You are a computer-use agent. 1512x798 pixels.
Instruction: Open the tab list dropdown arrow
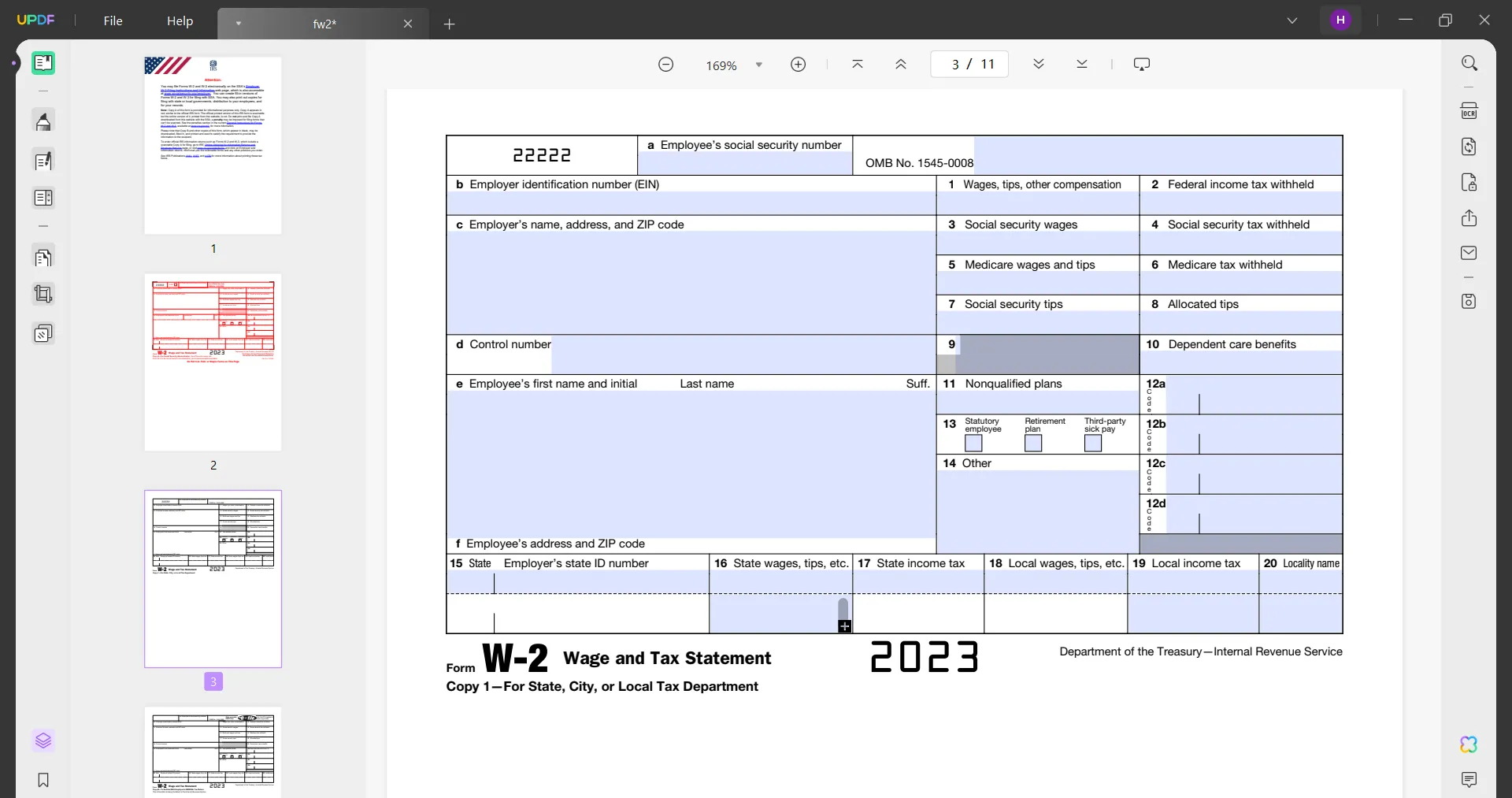click(x=238, y=24)
